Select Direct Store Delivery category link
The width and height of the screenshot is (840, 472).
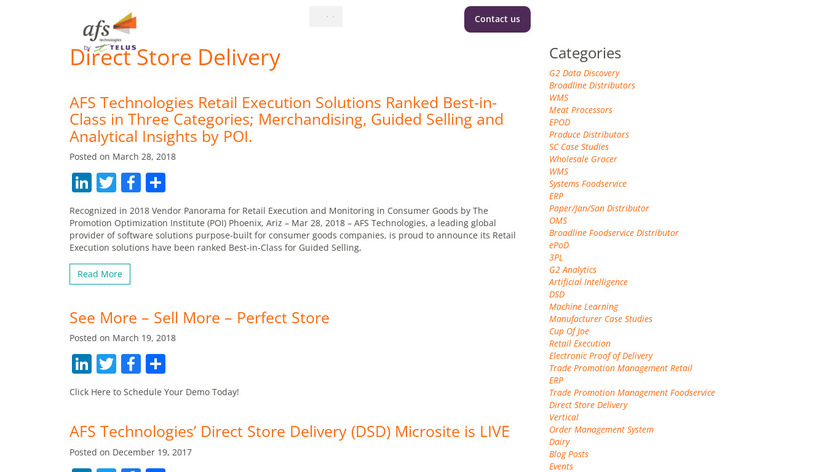pyautogui.click(x=588, y=405)
